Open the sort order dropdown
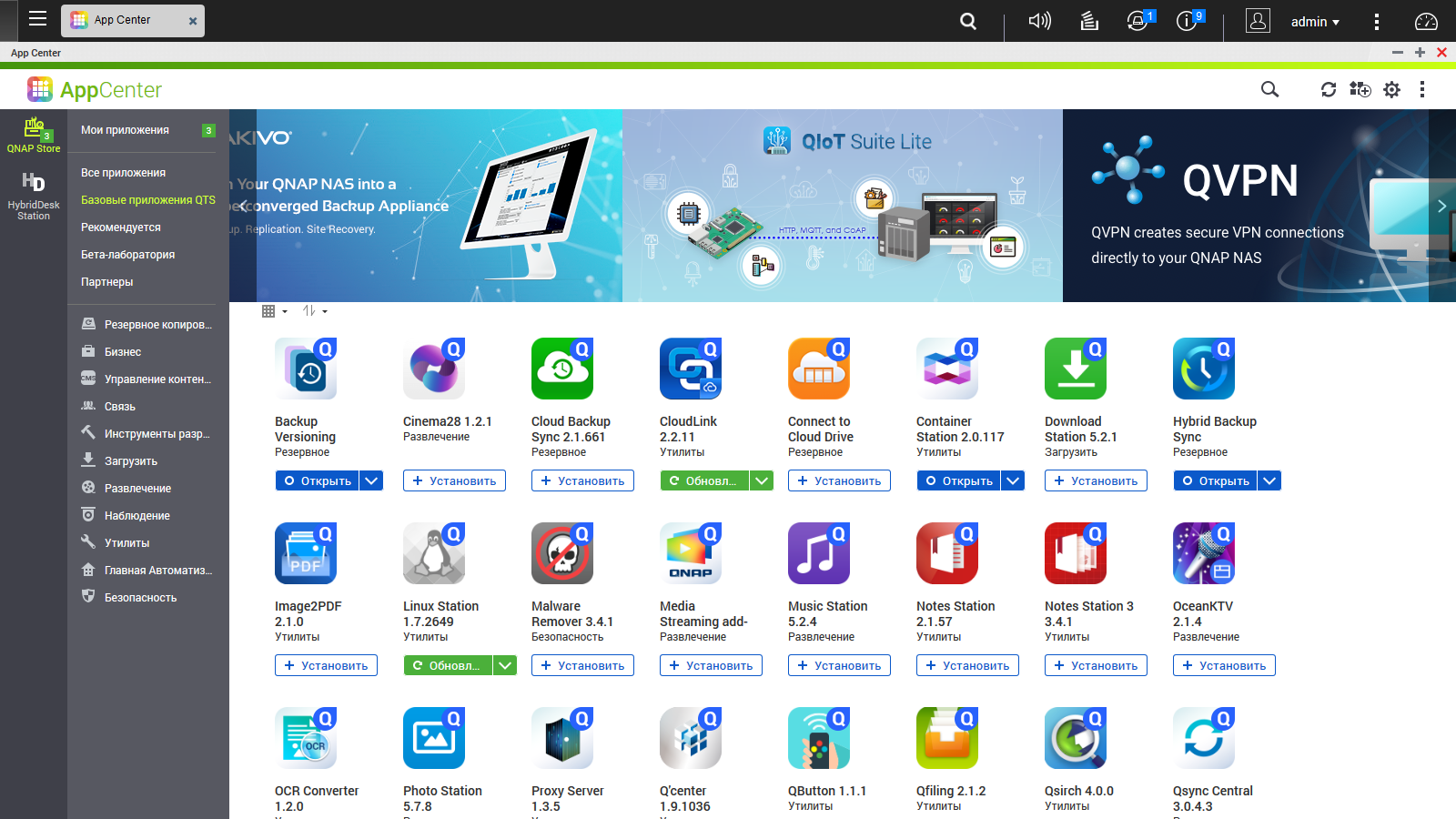Screen dimensions: 1456x819 coord(315,311)
